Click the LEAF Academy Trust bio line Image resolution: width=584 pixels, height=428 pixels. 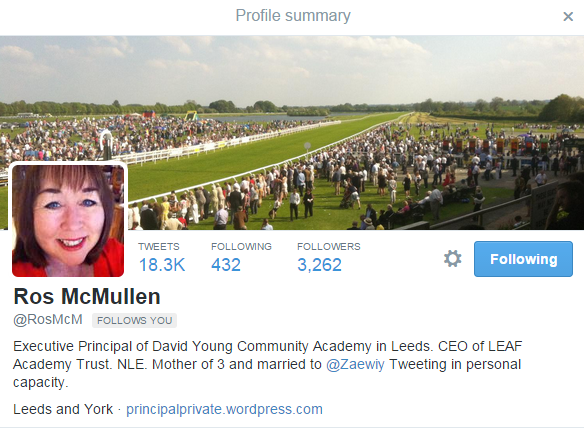coord(267,364)
